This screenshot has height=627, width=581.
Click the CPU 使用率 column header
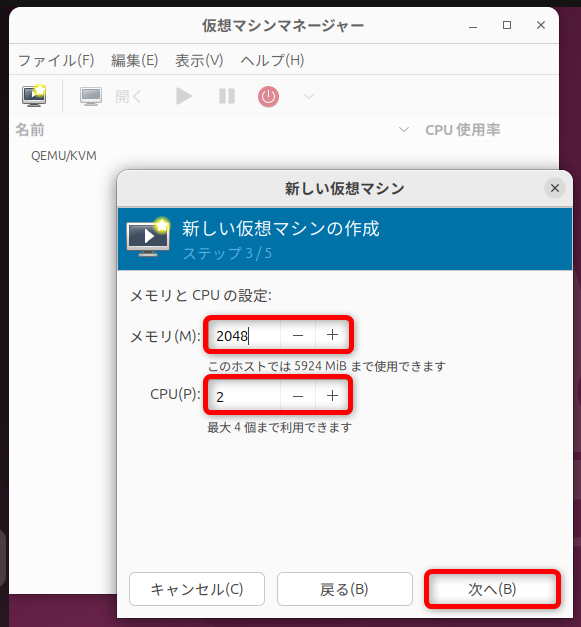[463, 130]
